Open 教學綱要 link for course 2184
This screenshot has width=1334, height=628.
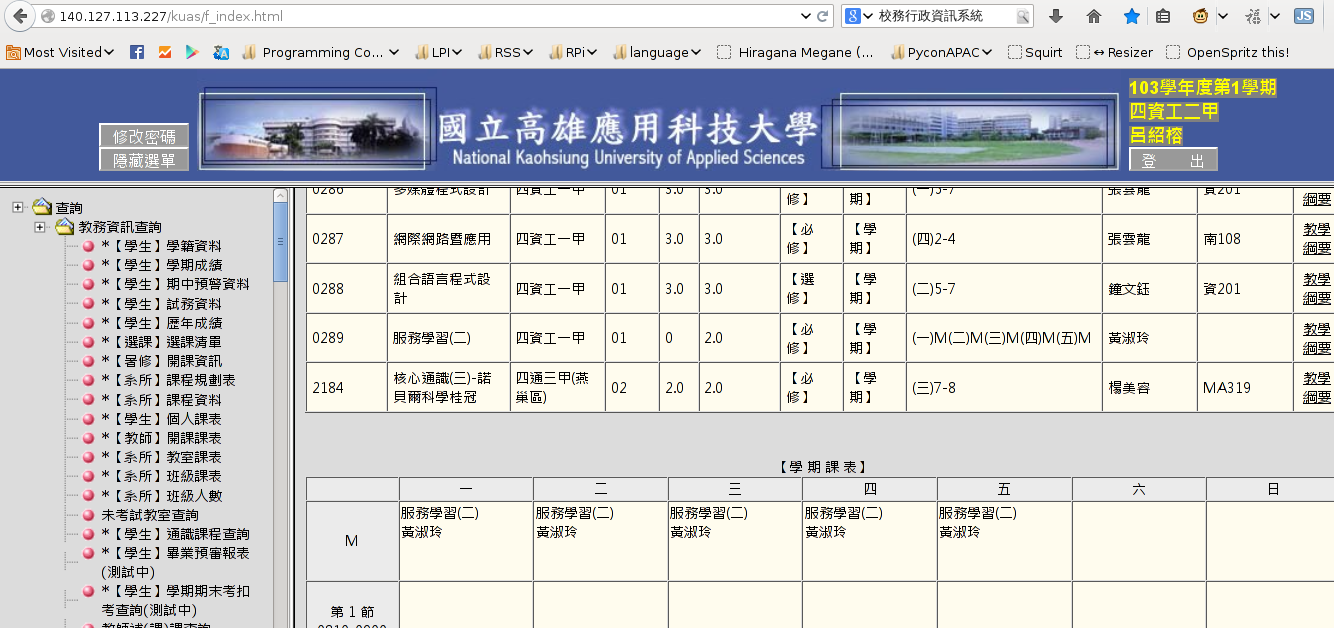(x=1317, y=388)
